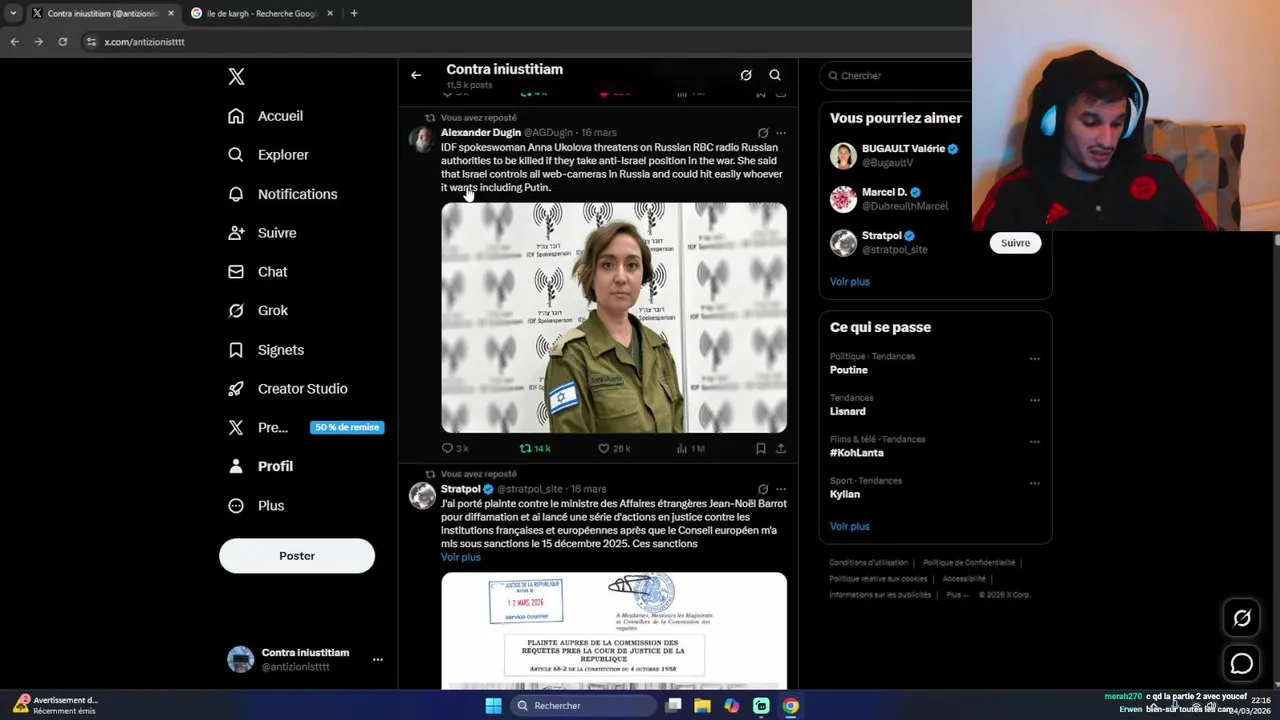
Task: Like the Alexander Dugin post
Action: pos(614,449)
